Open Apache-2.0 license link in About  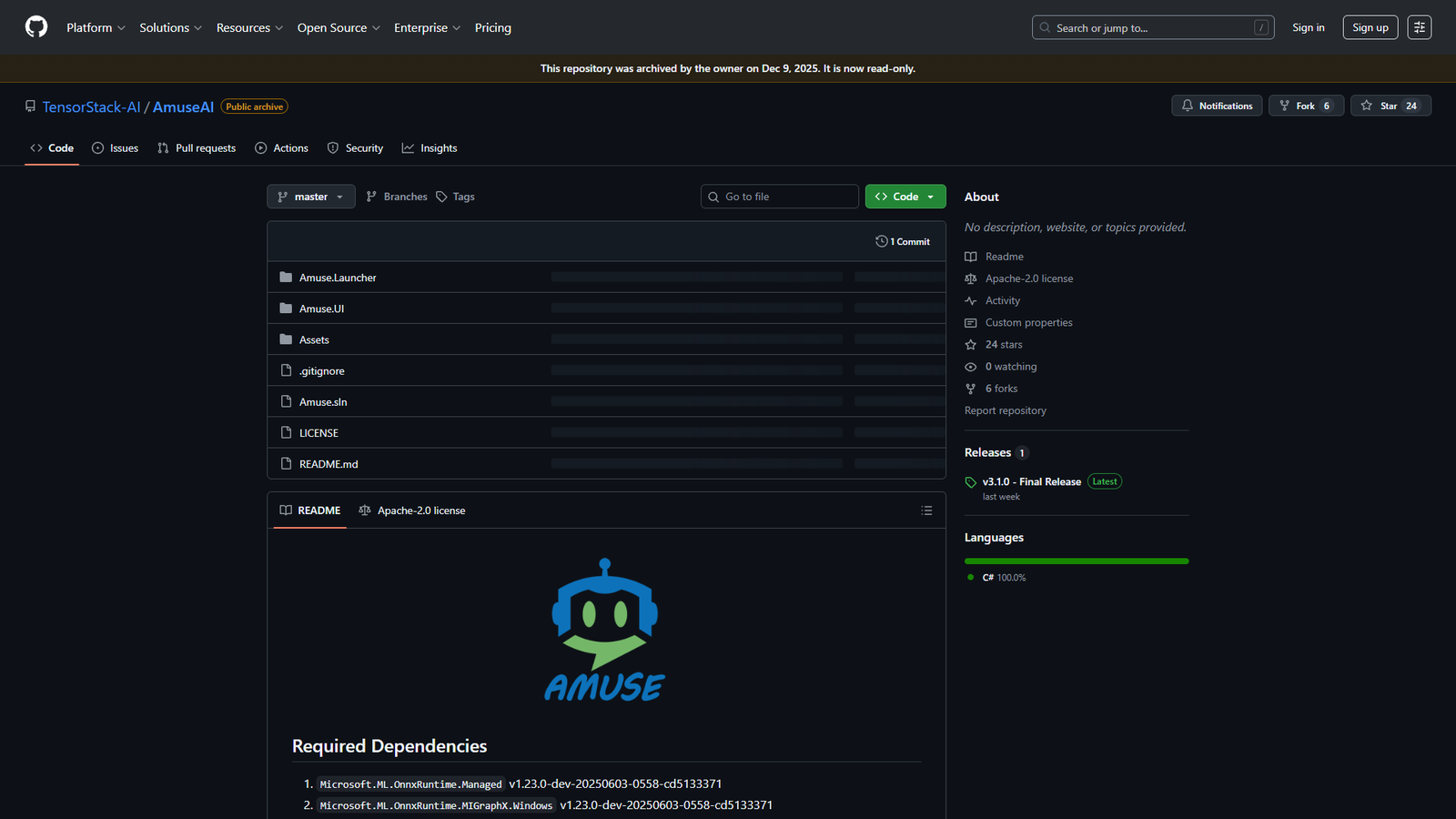pos(1029,278)
